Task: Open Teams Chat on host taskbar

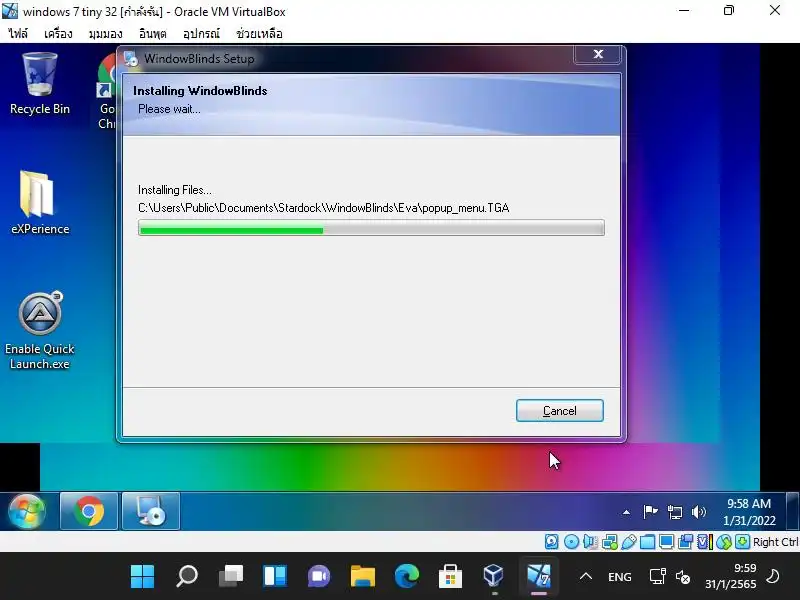Action: click(x=319, y=577)
